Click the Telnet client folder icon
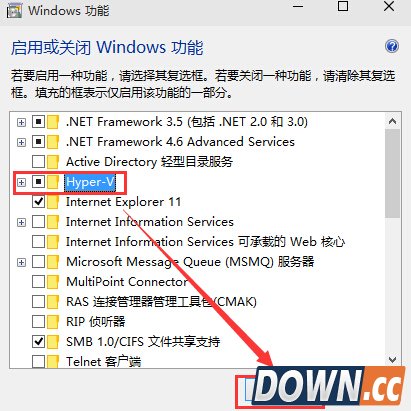This screenshot has width=411, height=411. (x=53, y=361)
